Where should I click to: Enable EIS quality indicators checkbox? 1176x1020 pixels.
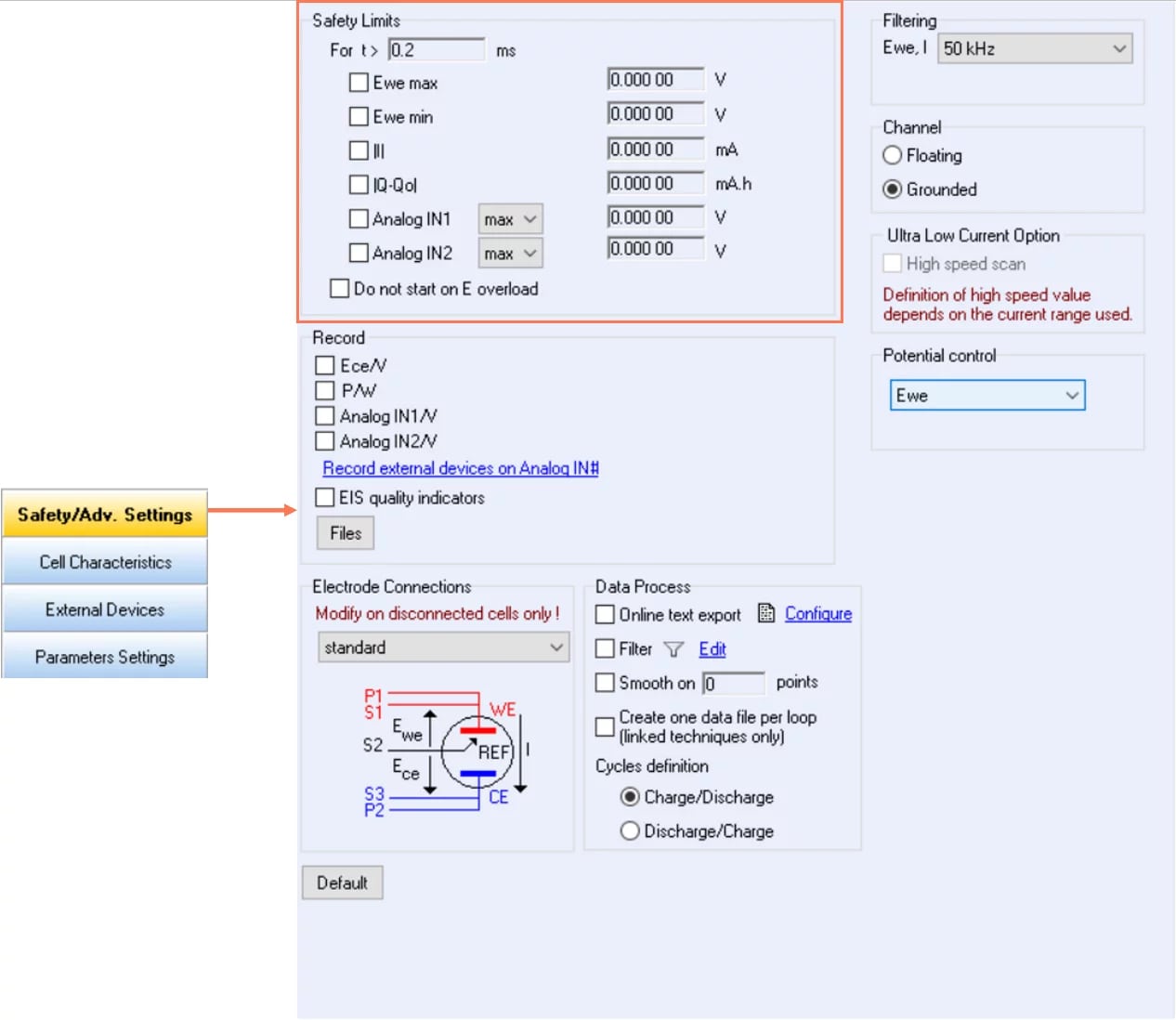coord(325,498)
